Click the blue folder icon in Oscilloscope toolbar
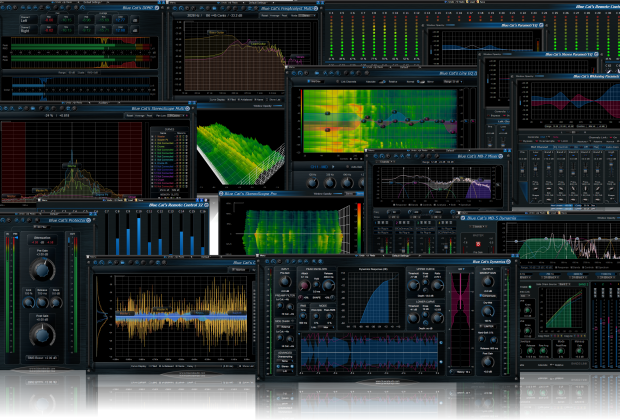620x420 pixels. pos(122,263)
